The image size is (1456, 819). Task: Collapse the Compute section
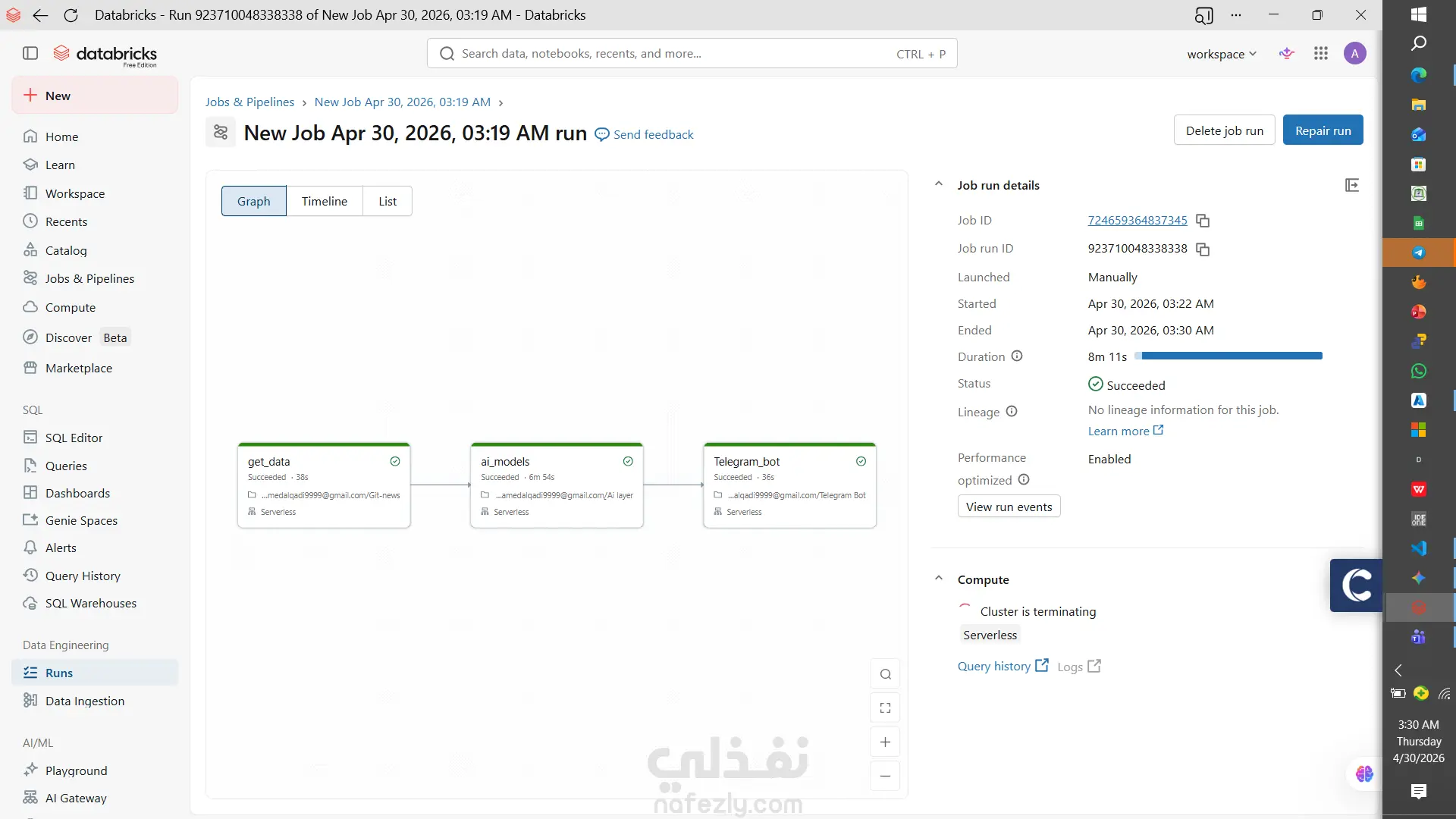coord(939,579)
